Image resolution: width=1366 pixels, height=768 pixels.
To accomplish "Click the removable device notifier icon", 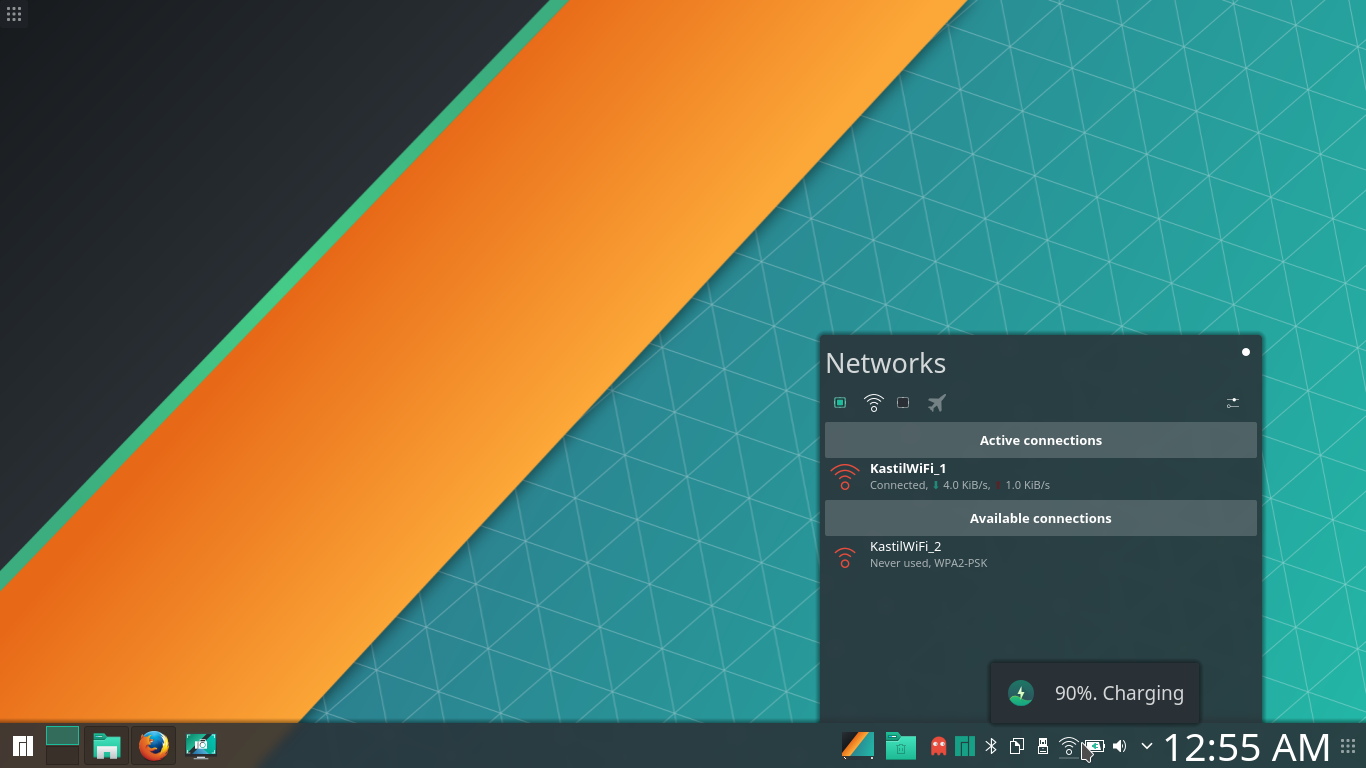I will pos(1042,746).
